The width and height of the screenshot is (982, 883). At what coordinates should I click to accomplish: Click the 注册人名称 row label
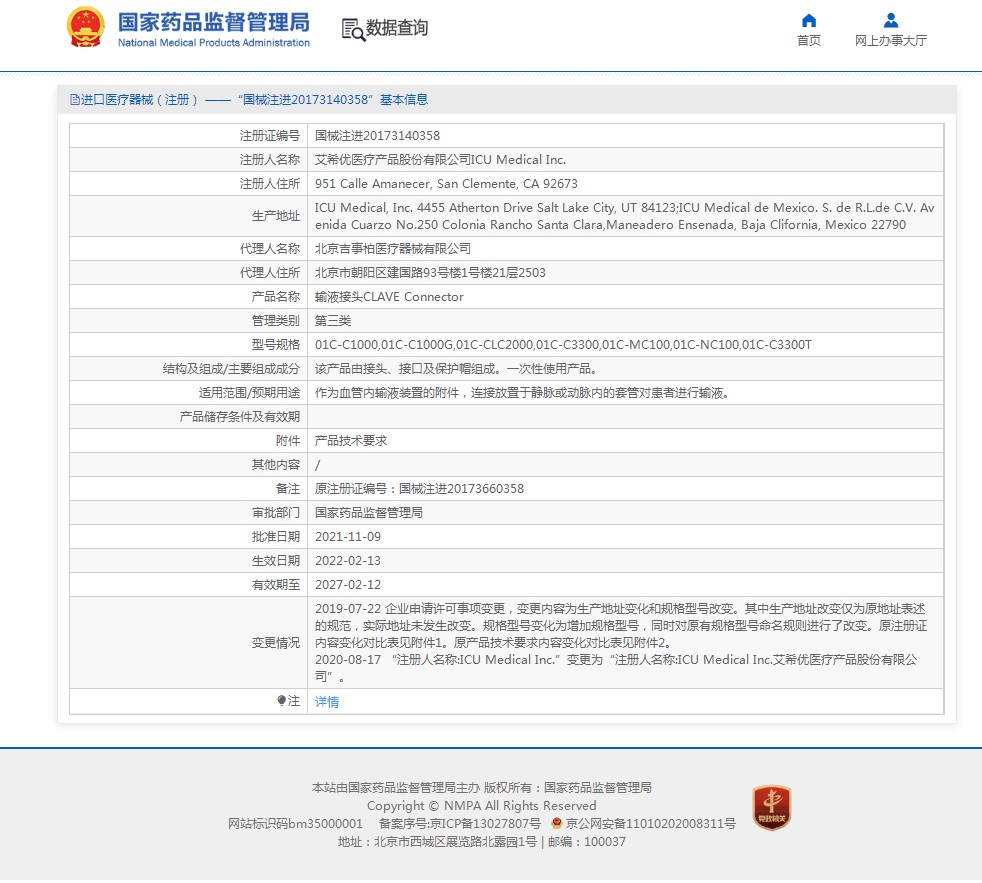[x=269, y=160]
